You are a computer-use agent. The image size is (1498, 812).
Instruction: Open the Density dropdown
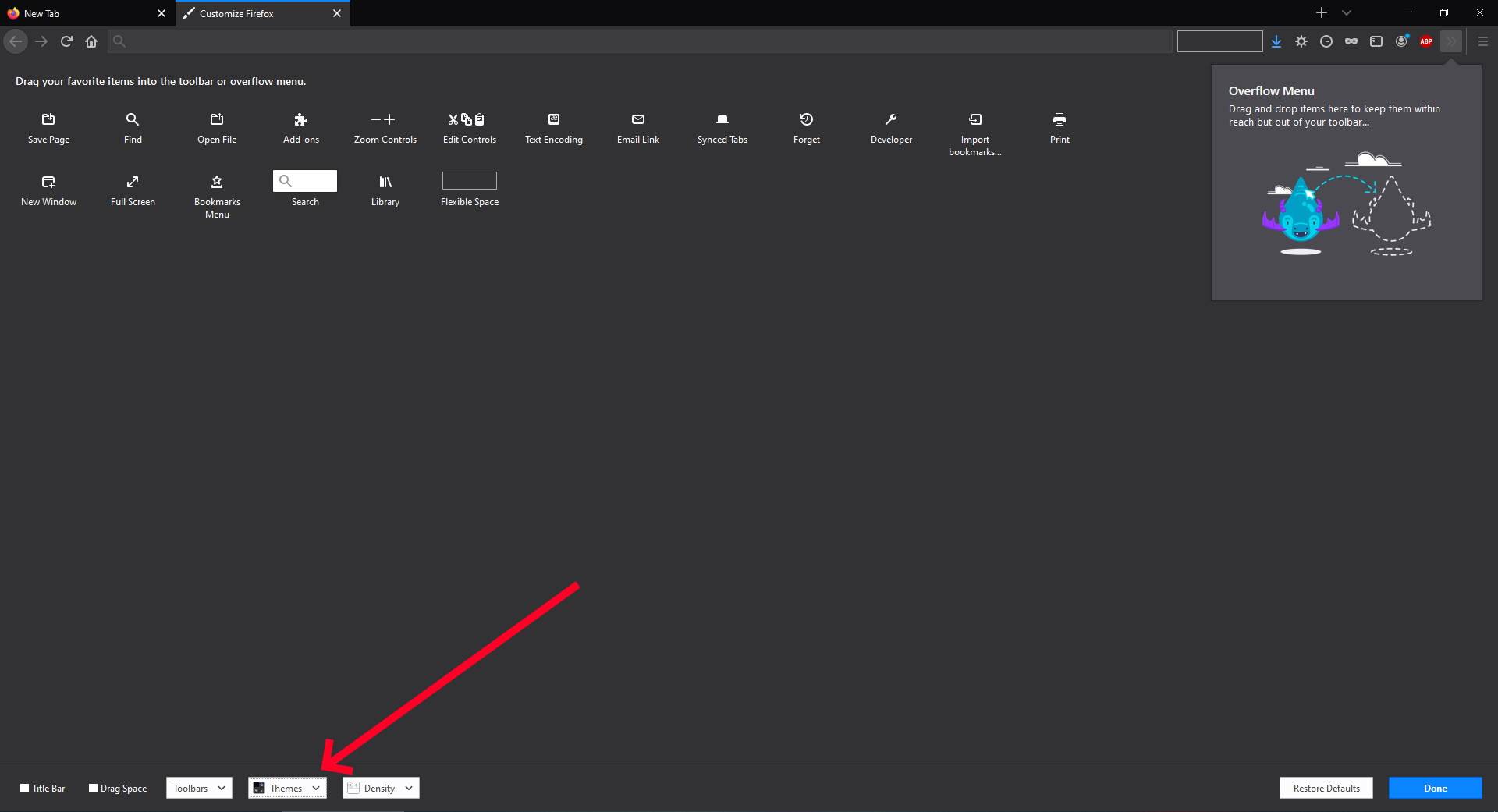pos(380,788)
